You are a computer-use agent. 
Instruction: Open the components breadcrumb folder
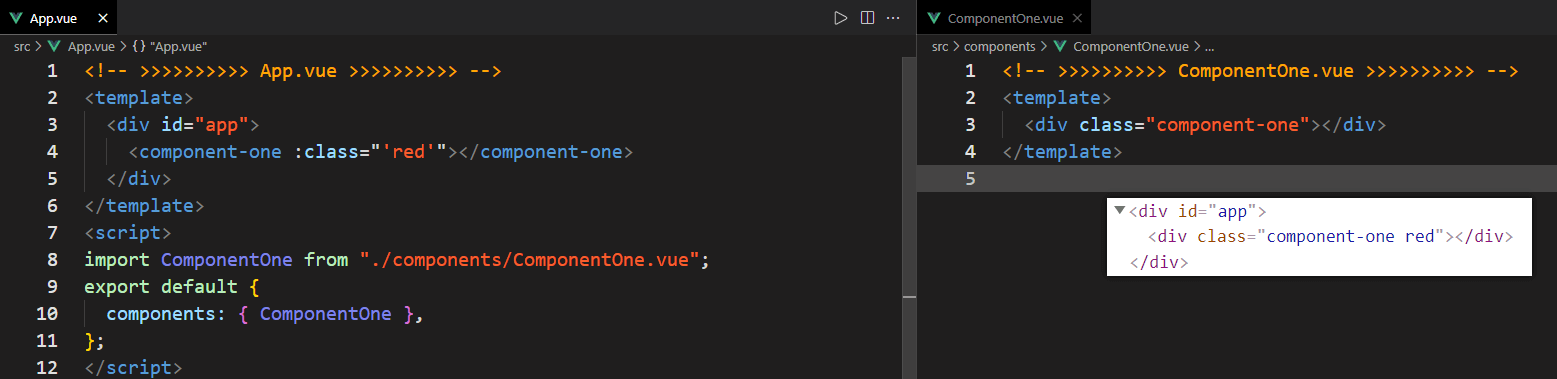(x=999, y=46)
